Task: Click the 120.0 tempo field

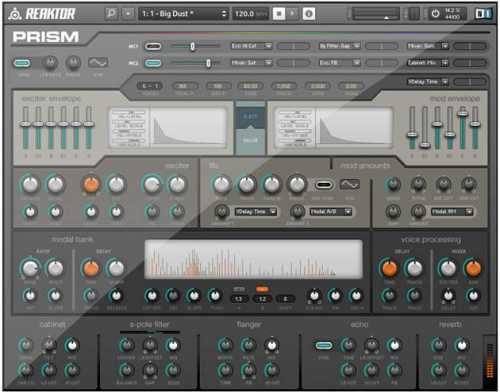Action: (x=251, y=14)
